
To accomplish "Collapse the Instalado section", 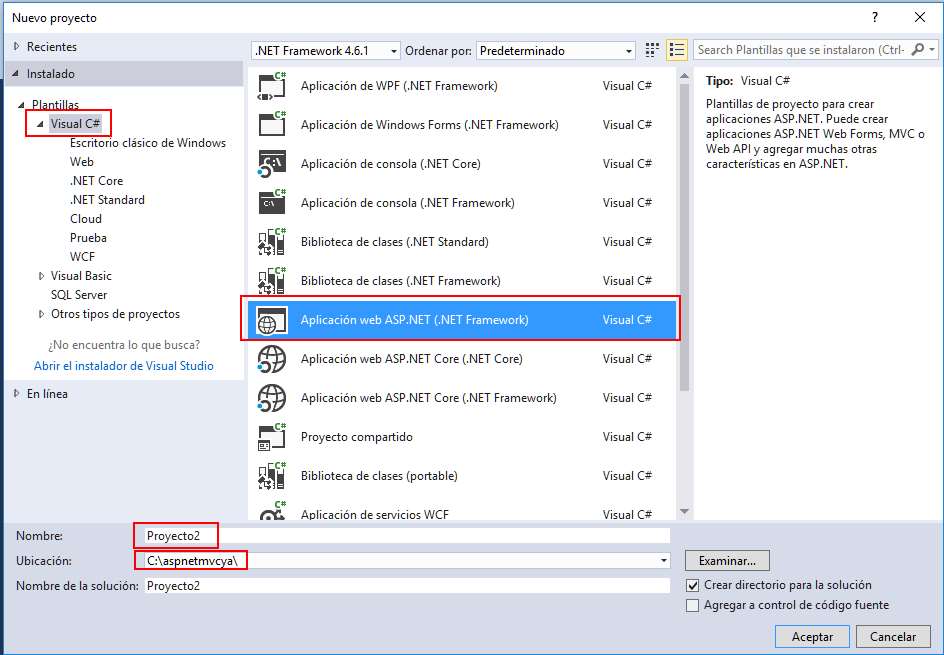I will tap(16, 73).
